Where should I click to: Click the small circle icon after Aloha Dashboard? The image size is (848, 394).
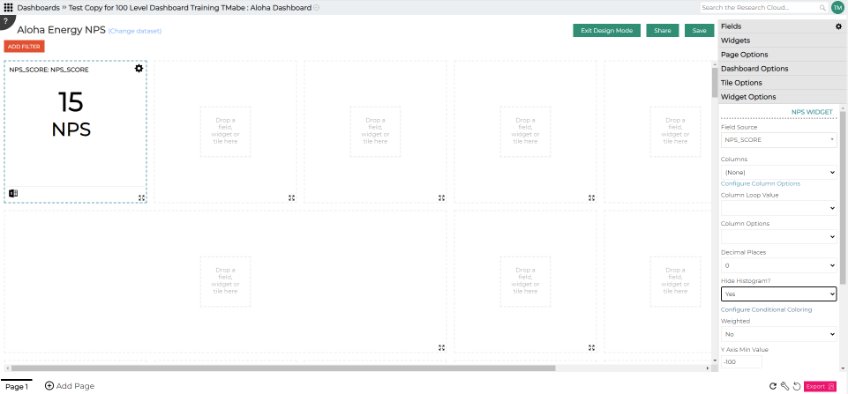tap(316, 8)
